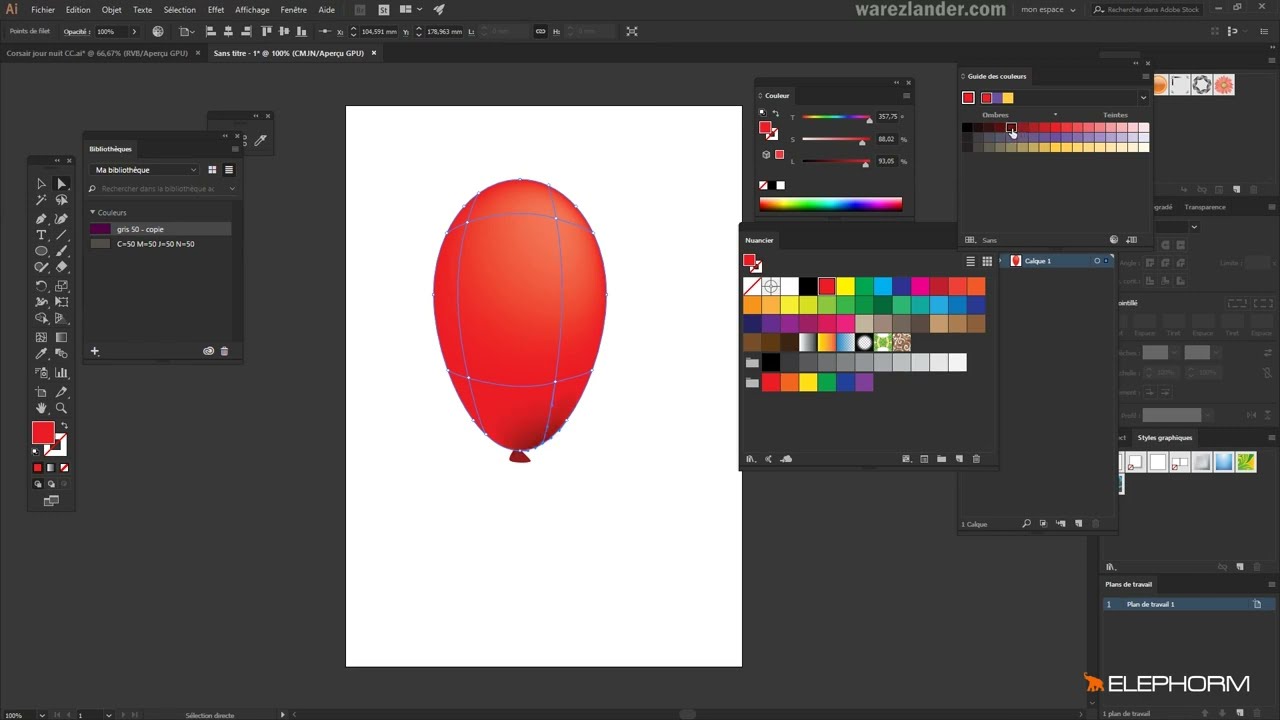The height and width of the screenshot is (720, 1280).
Task: Switch to Transparence panel tab
Action: [x=1204, y=207]
